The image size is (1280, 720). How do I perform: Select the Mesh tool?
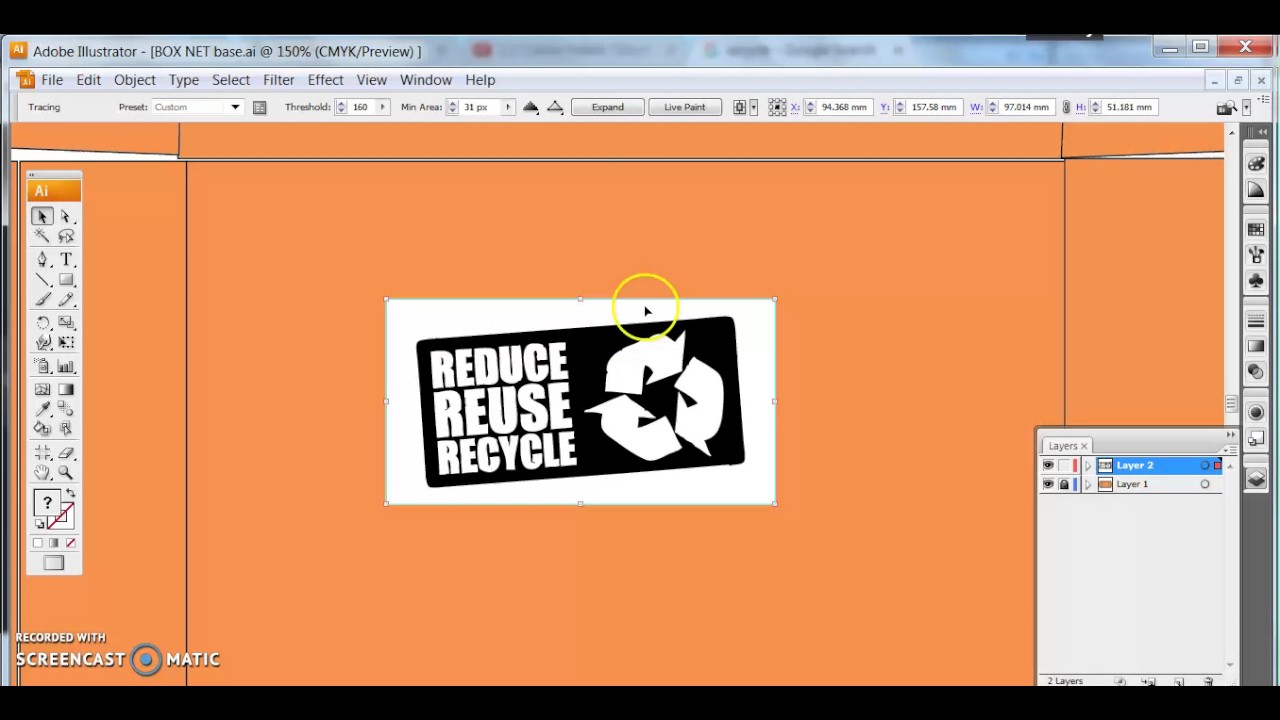point(42,389)
